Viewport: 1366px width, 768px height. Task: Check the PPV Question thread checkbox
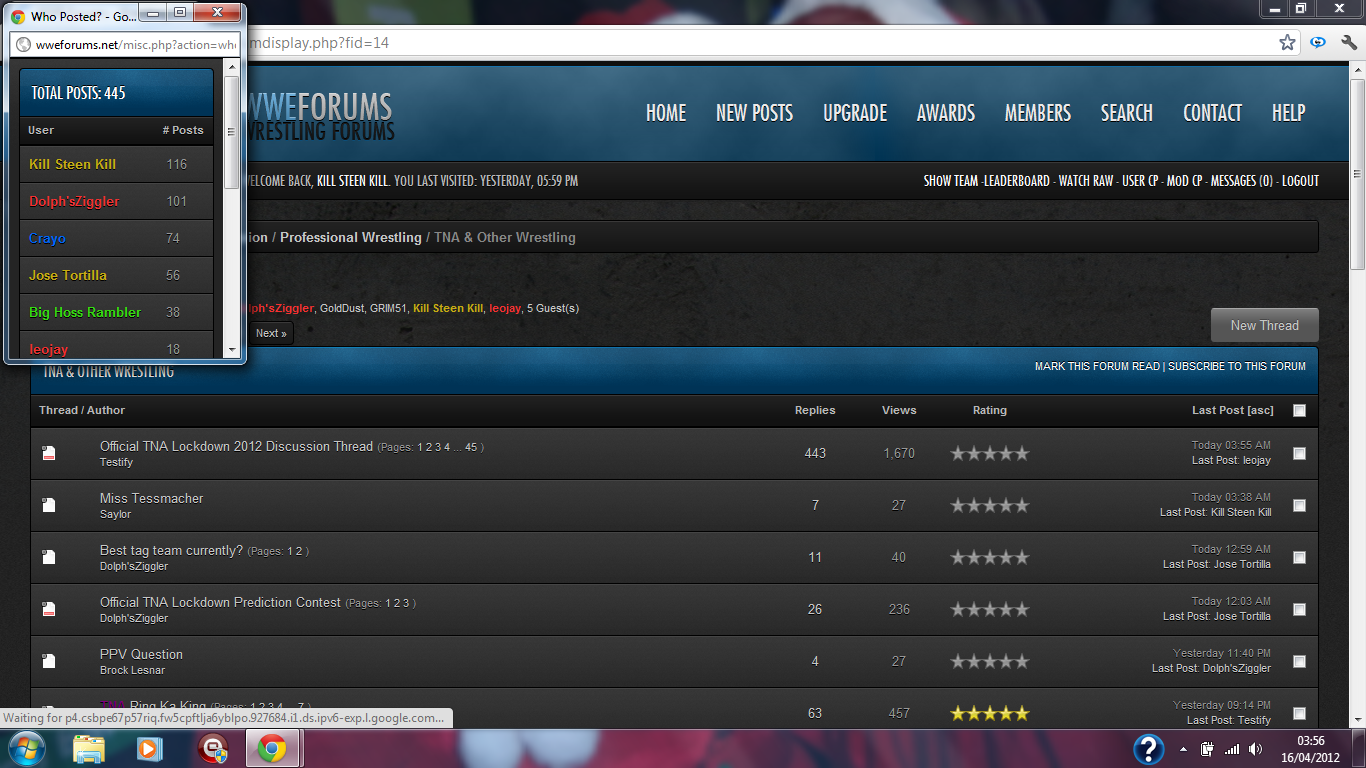pos(1299,661)
